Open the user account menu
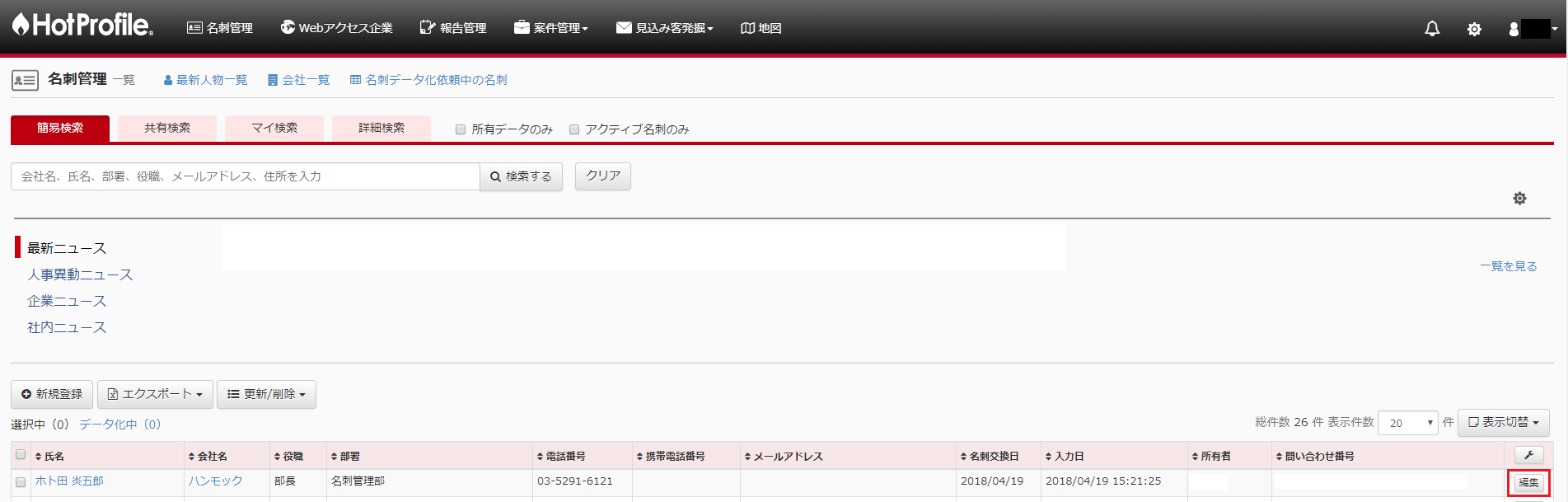Screen dimensions: 1568x502 [1533, 29]
